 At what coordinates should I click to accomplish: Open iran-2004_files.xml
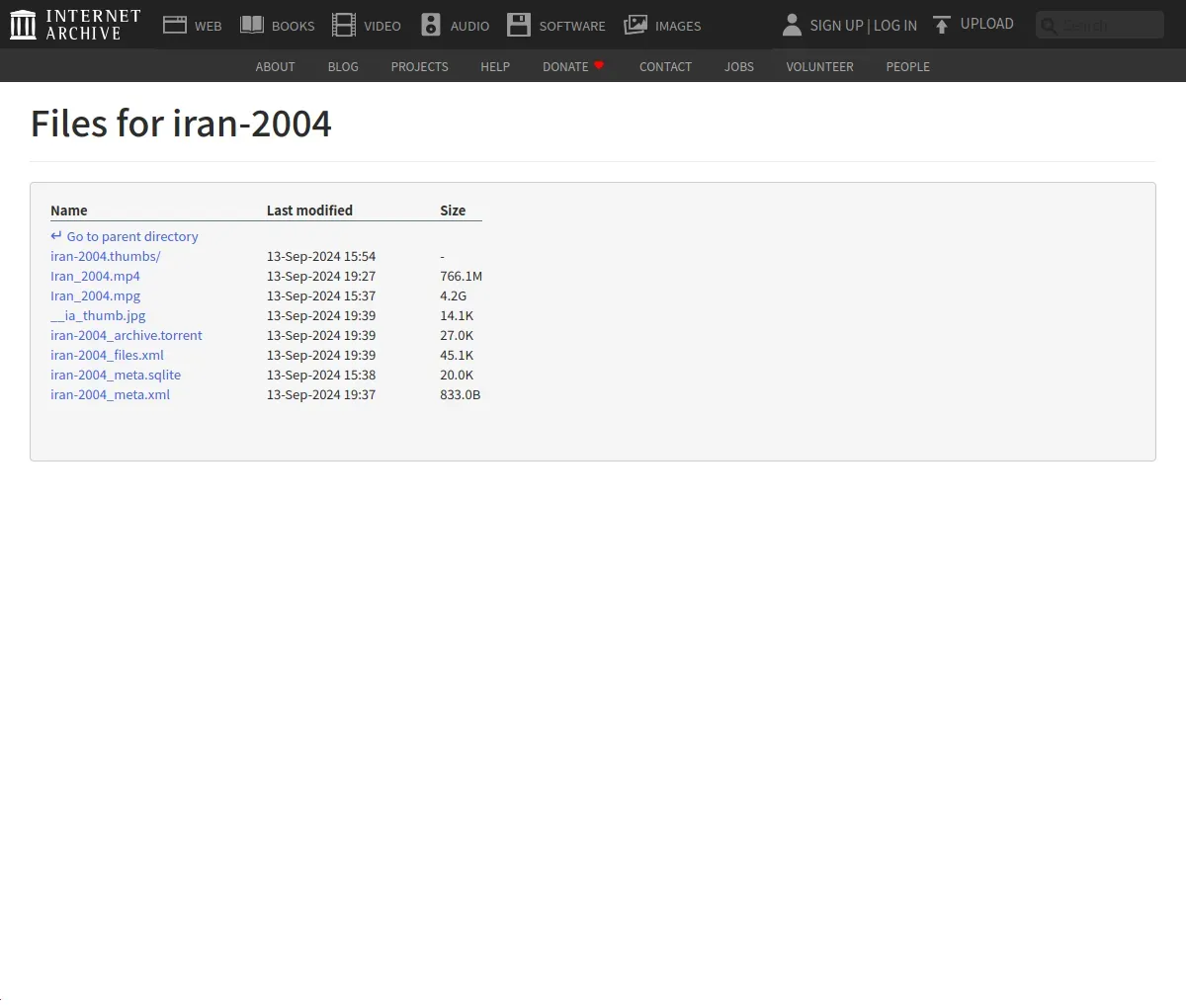108,355
